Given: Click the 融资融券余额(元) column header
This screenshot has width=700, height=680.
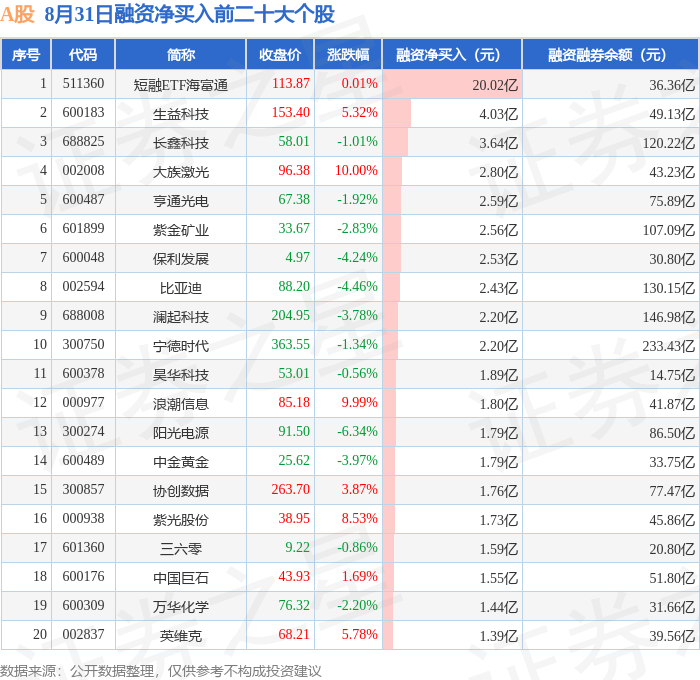Looking at the screenshot, I should pos(610,54).
